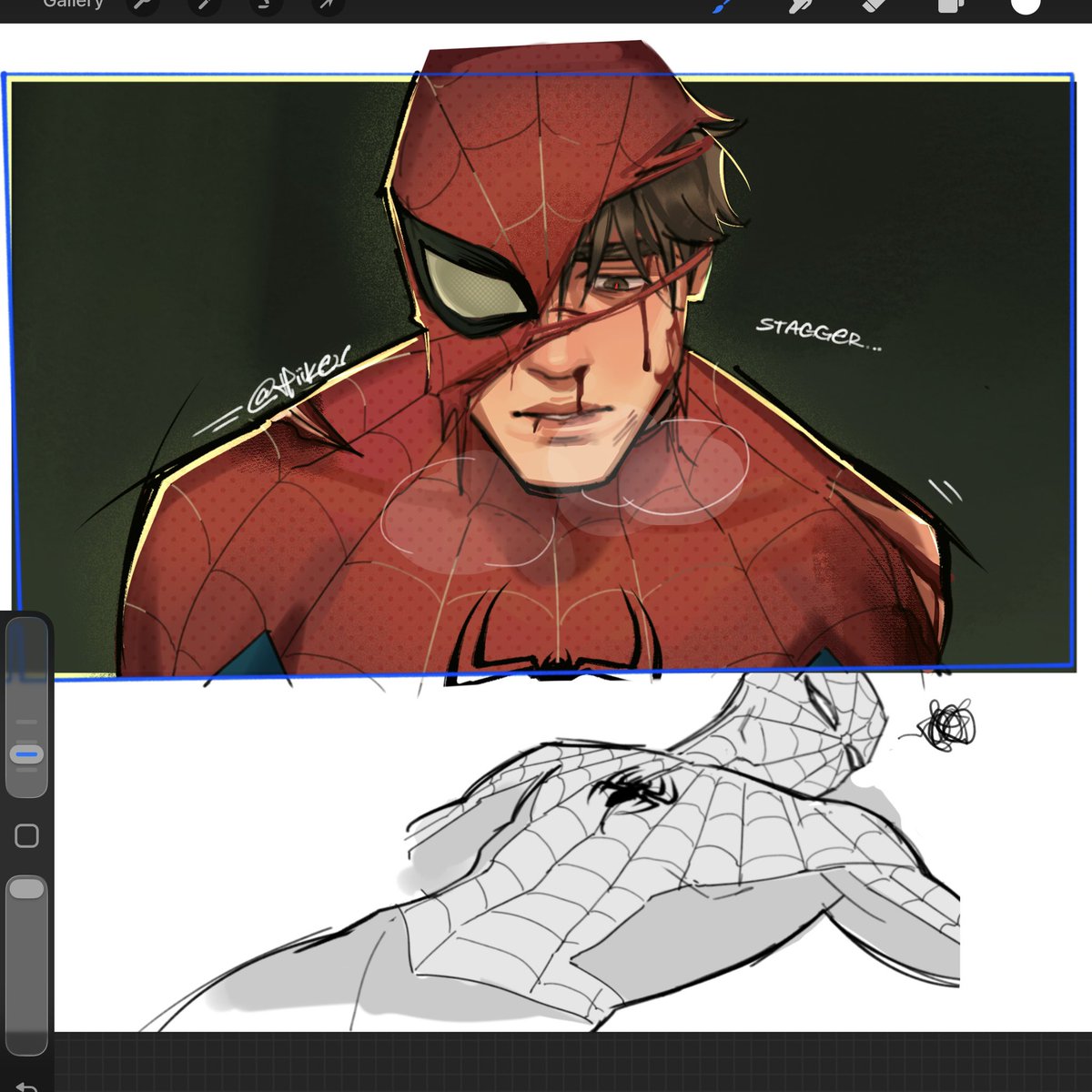
Task: Open the Layers panel icon
Action: coord(949,5)
